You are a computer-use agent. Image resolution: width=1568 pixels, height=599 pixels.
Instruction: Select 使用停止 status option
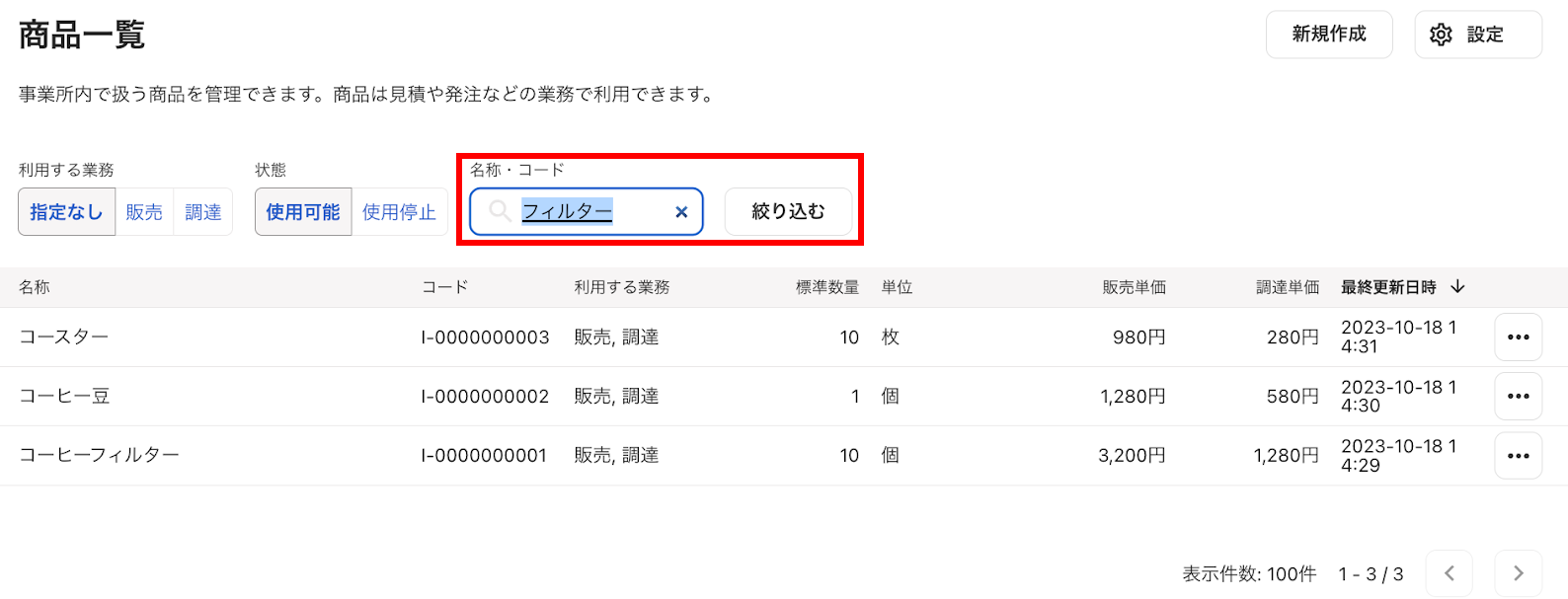coord(399,212)
